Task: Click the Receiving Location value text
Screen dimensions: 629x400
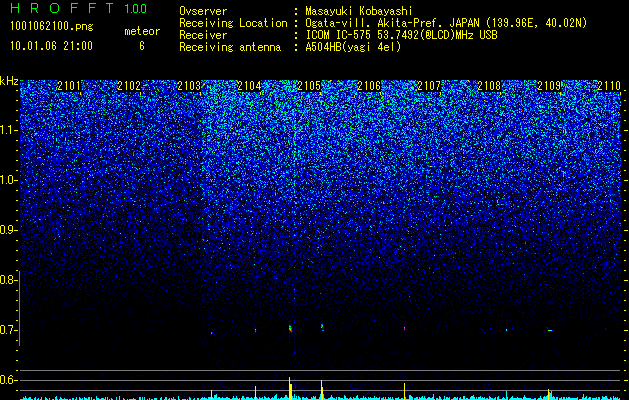Action: (x=446, y=23)
